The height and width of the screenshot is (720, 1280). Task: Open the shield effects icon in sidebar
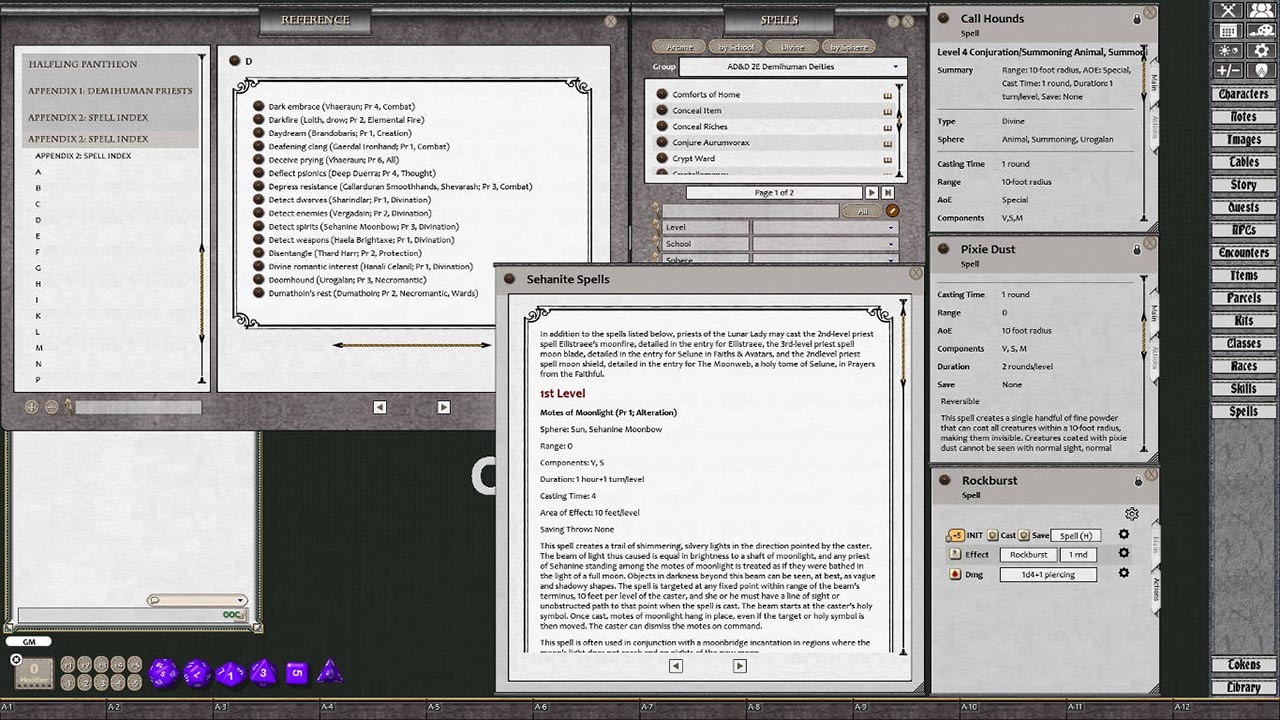click(x=1261, y=70)
